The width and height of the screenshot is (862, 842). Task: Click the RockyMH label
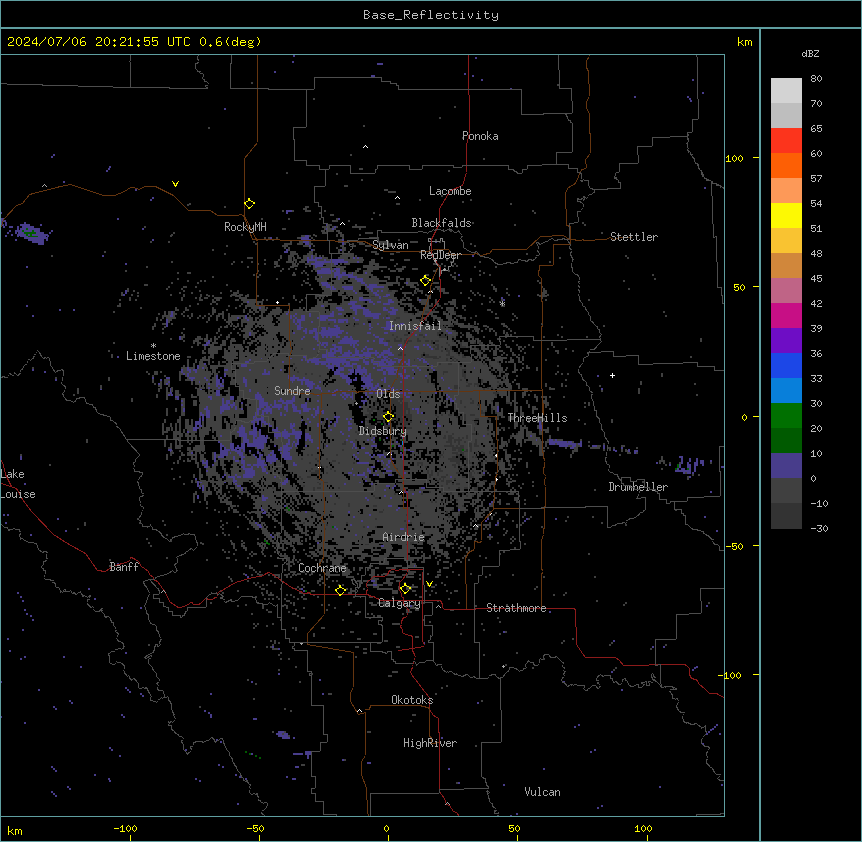click(245, 227)
